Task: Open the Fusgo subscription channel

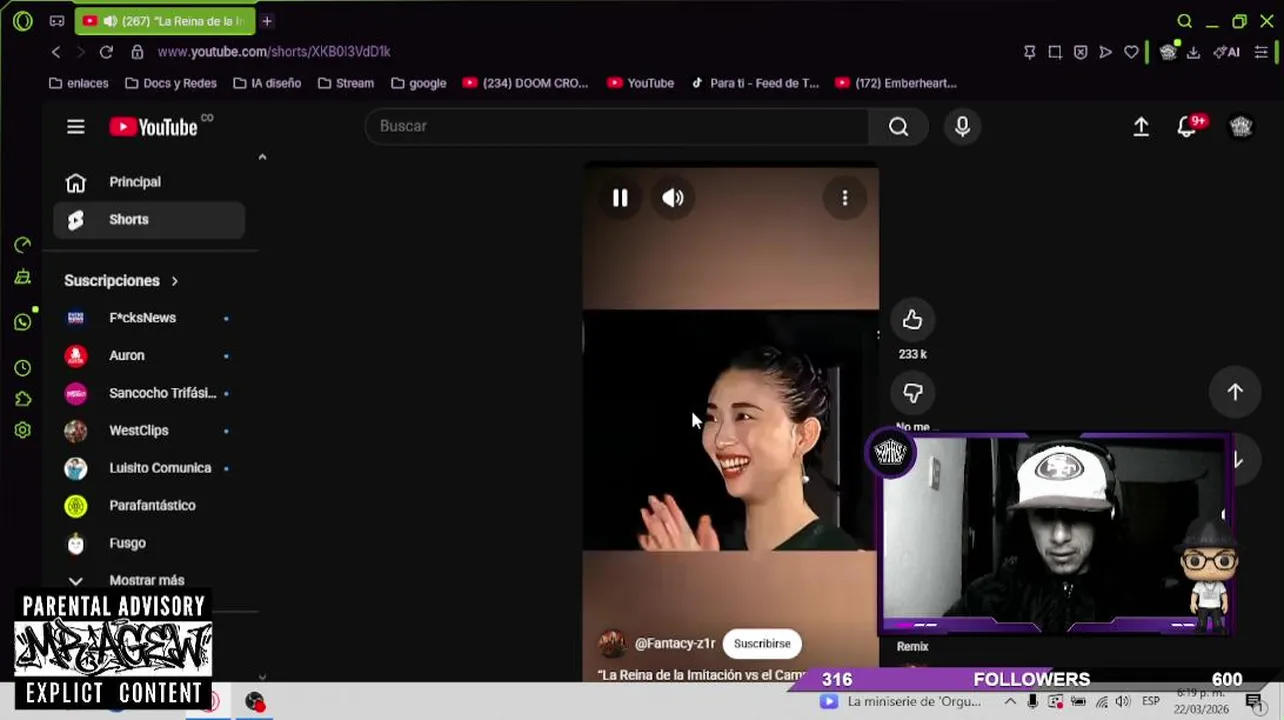Action: pos(149,543)
